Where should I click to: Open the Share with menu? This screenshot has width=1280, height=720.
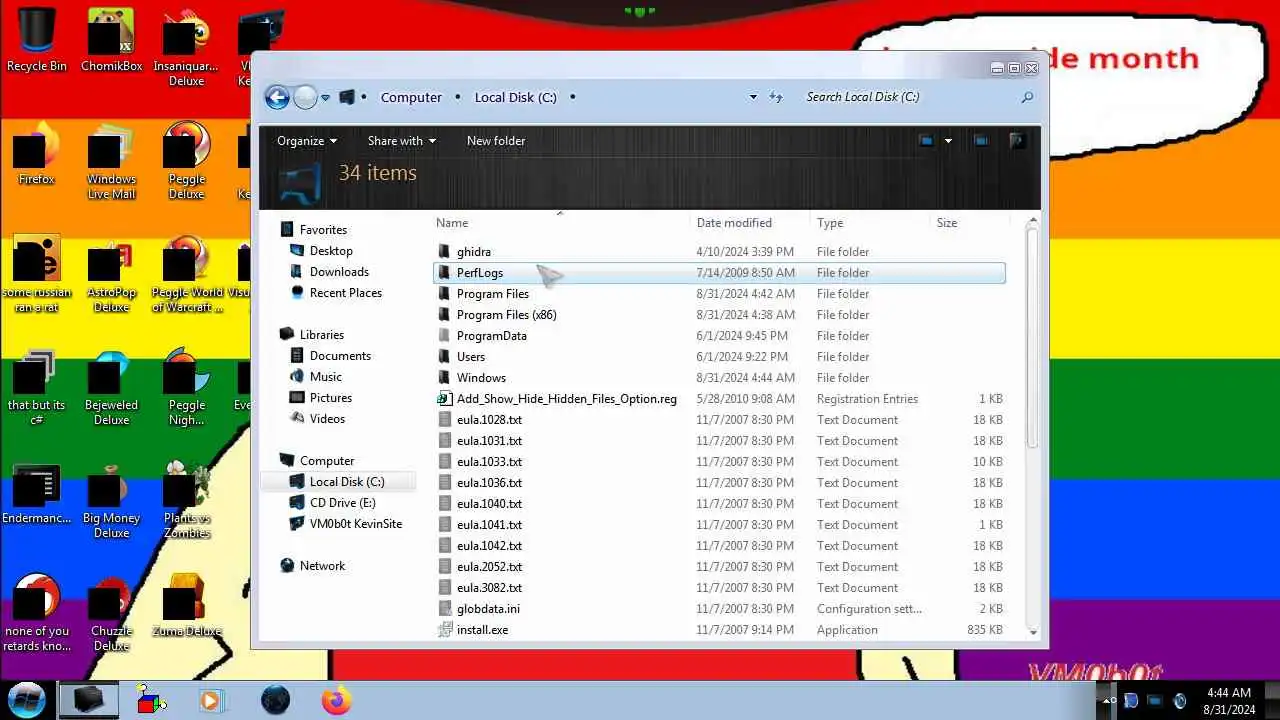coord(402,141)
